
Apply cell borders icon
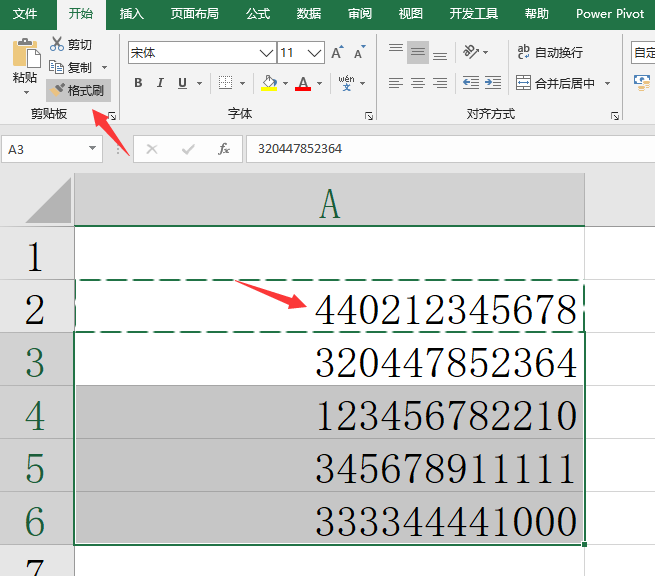click(x=226, y=83)
